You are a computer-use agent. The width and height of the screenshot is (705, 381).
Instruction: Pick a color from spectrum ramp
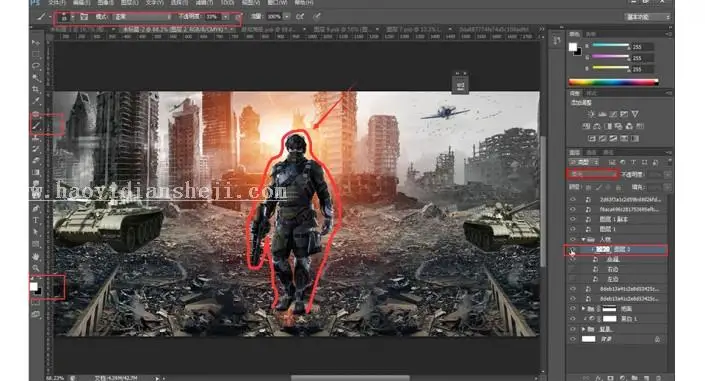[x=614, y=82]
